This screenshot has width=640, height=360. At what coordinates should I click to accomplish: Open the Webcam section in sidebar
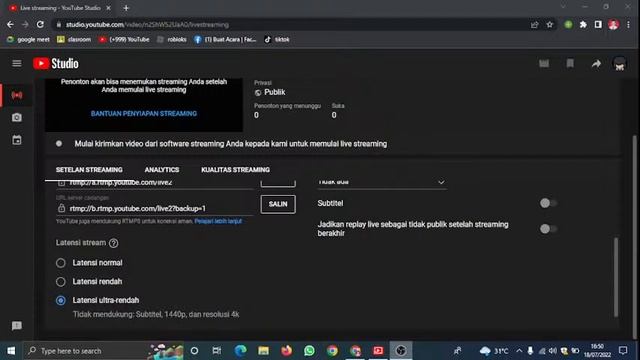(17, 118)
